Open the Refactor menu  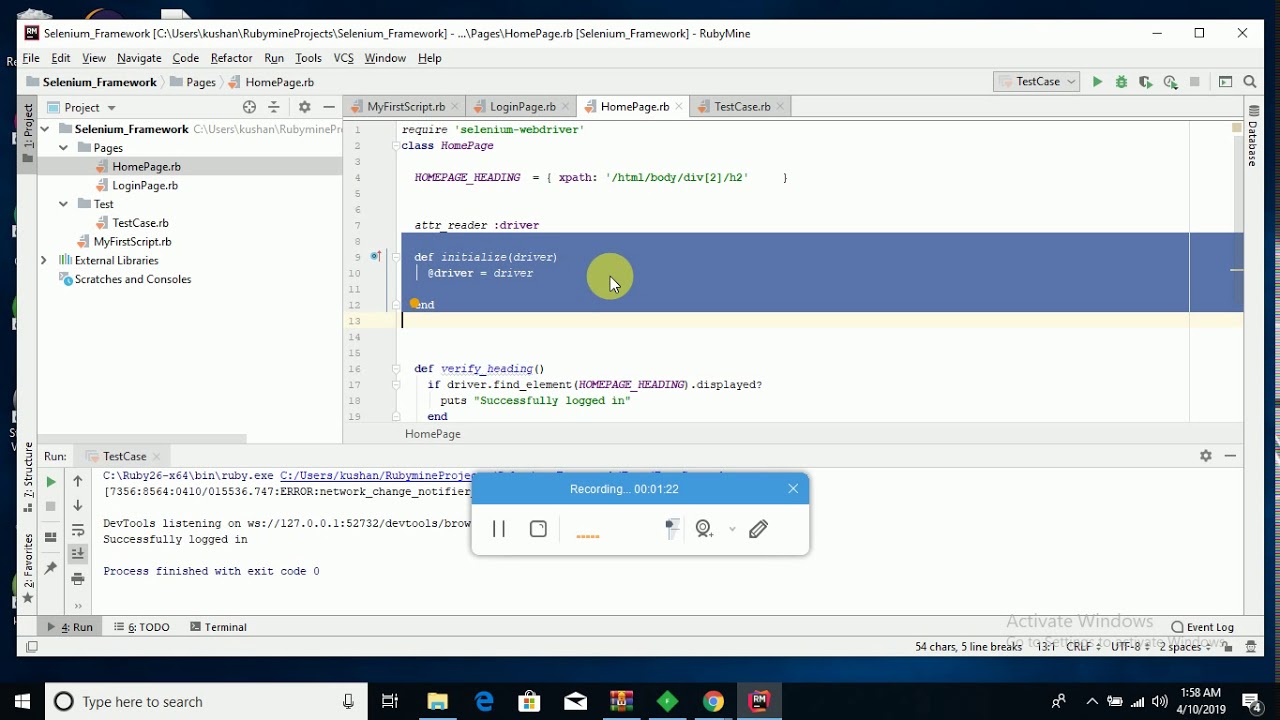coord(231,58)
